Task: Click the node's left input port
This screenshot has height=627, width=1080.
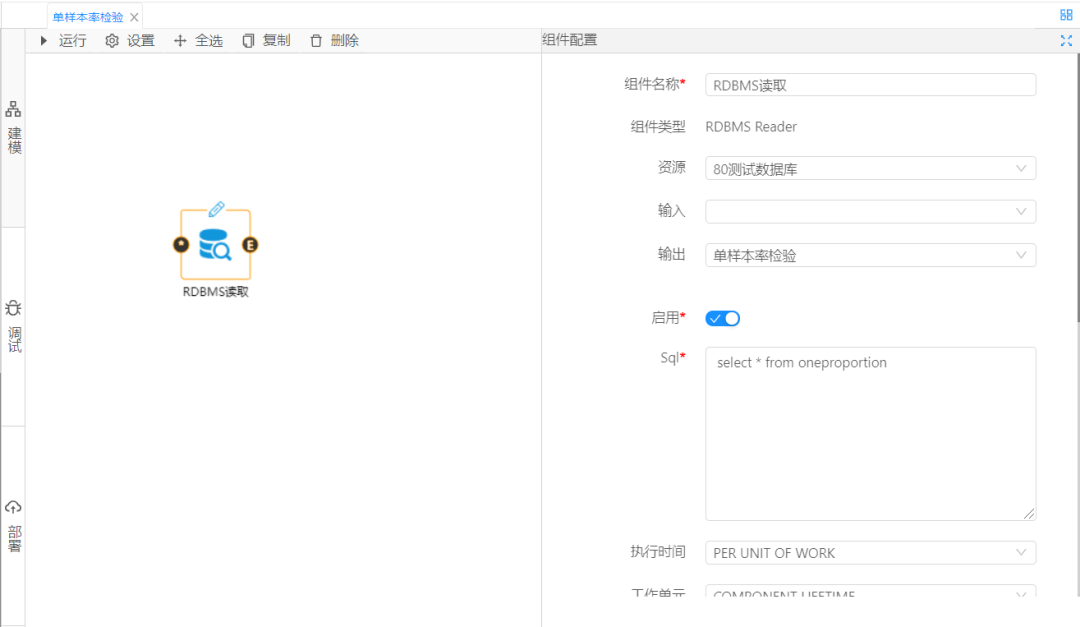Action: 180,245
